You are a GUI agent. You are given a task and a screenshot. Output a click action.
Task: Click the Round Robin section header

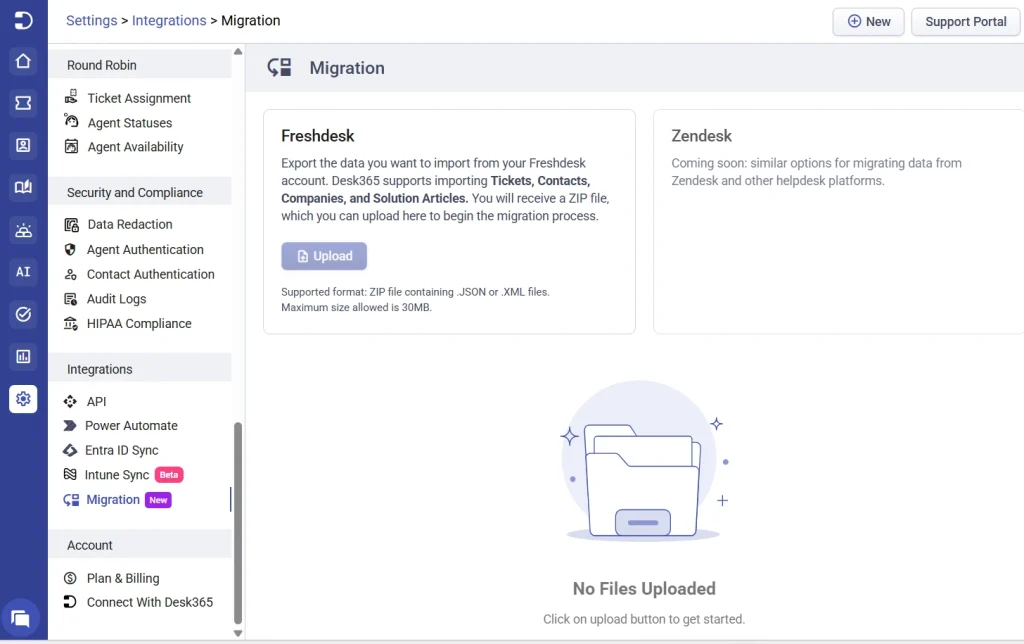click(140, 65)
